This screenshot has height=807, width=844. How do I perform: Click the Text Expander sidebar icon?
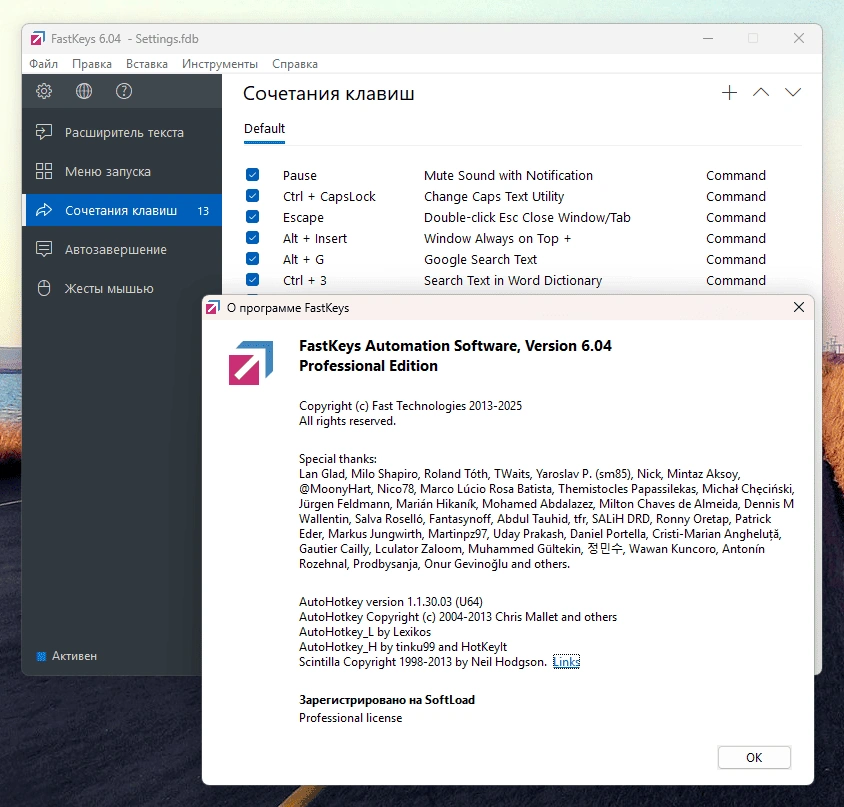coord(44,132)
